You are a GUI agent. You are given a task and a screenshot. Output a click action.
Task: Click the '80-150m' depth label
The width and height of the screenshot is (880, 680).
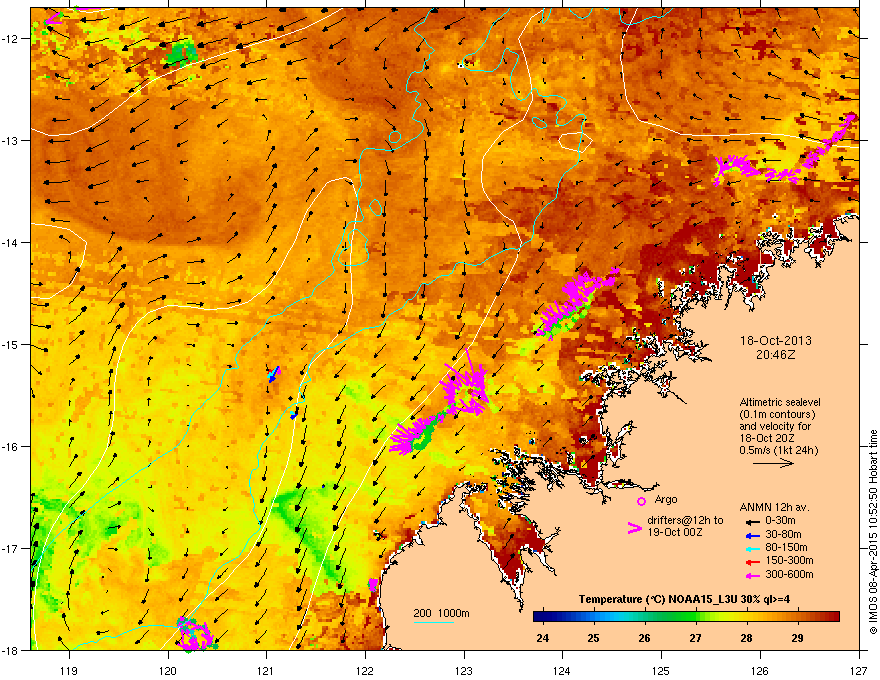point(786,547)
